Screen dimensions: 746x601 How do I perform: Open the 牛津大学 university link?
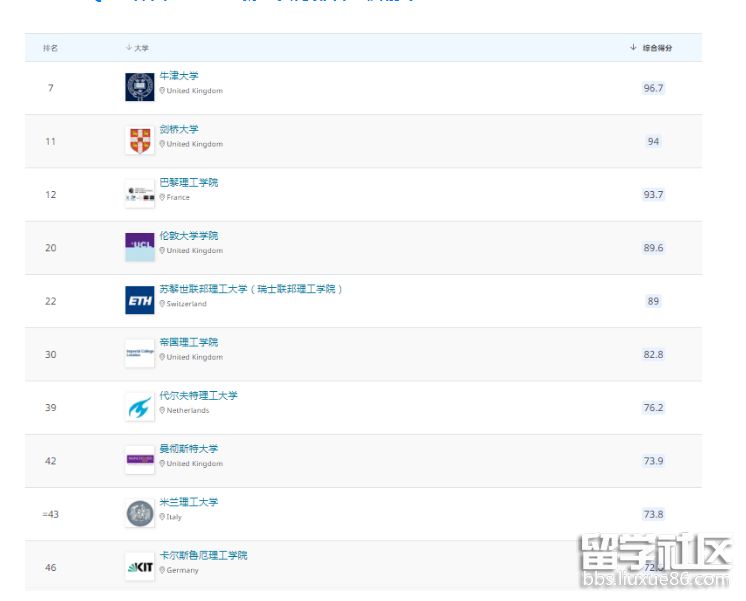[179, 76]
